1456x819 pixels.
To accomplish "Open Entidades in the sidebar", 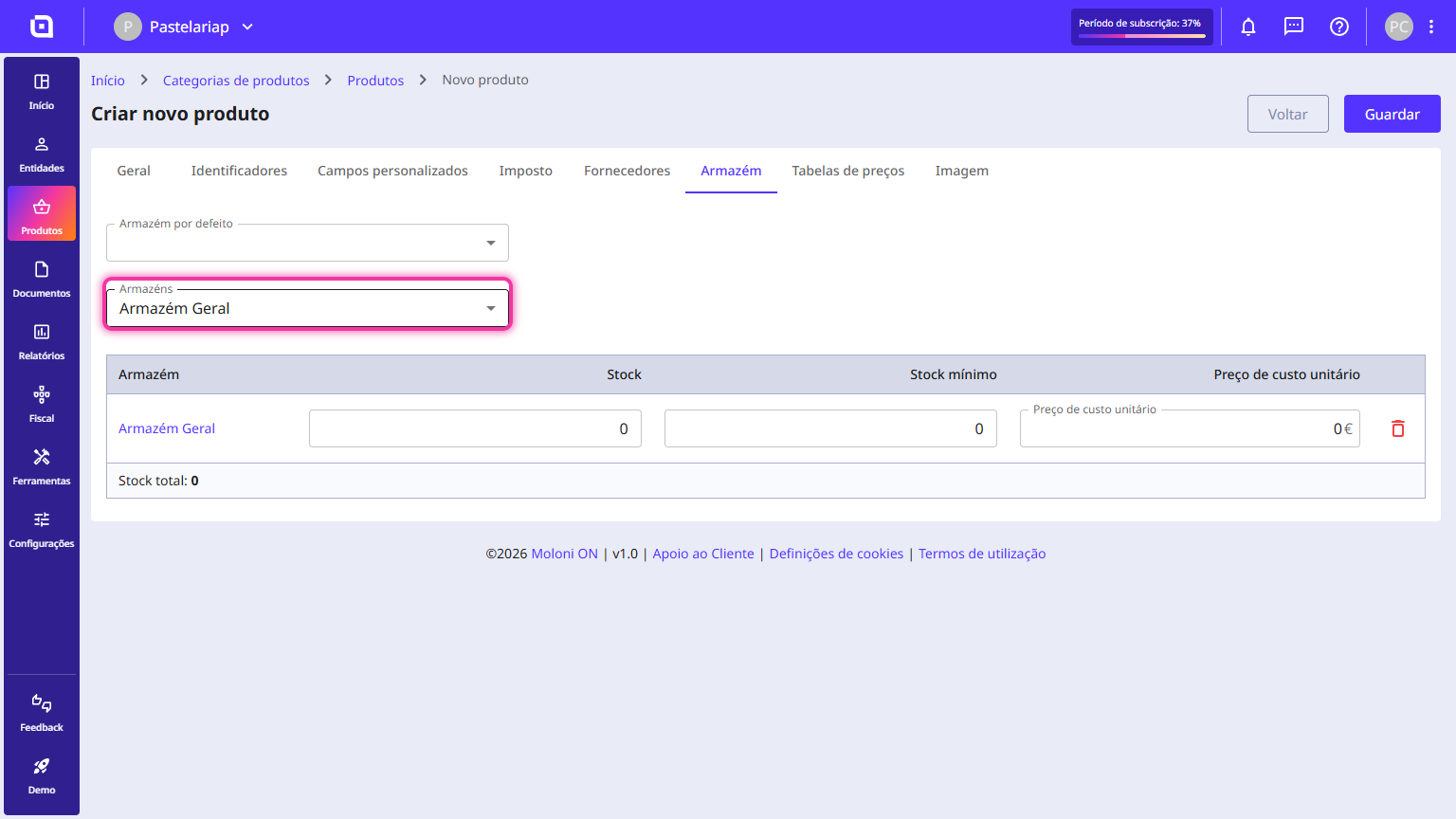I will (x=42, y=155).
